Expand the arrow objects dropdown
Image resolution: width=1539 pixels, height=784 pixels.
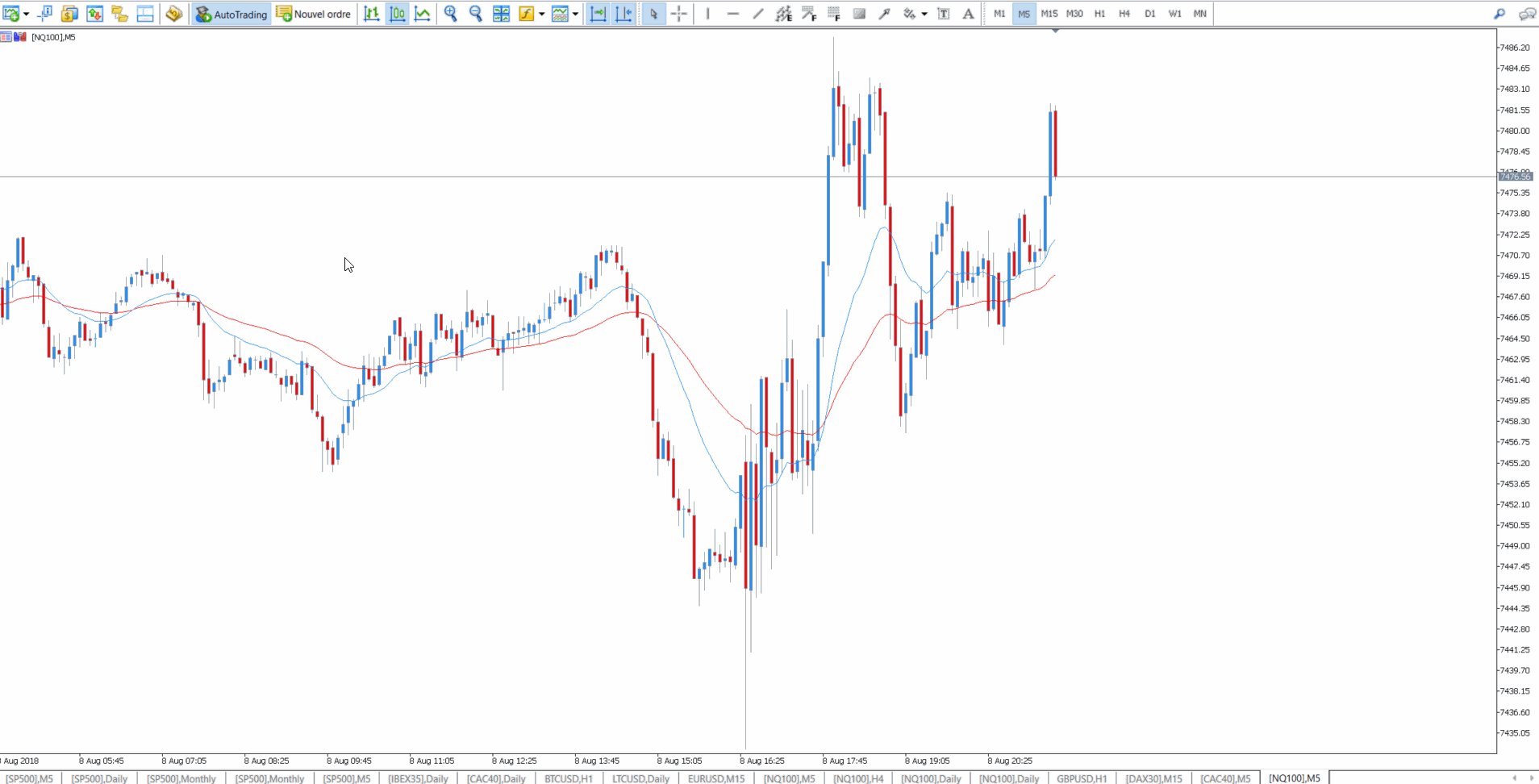pyautogui.click(x=924, y=14)
